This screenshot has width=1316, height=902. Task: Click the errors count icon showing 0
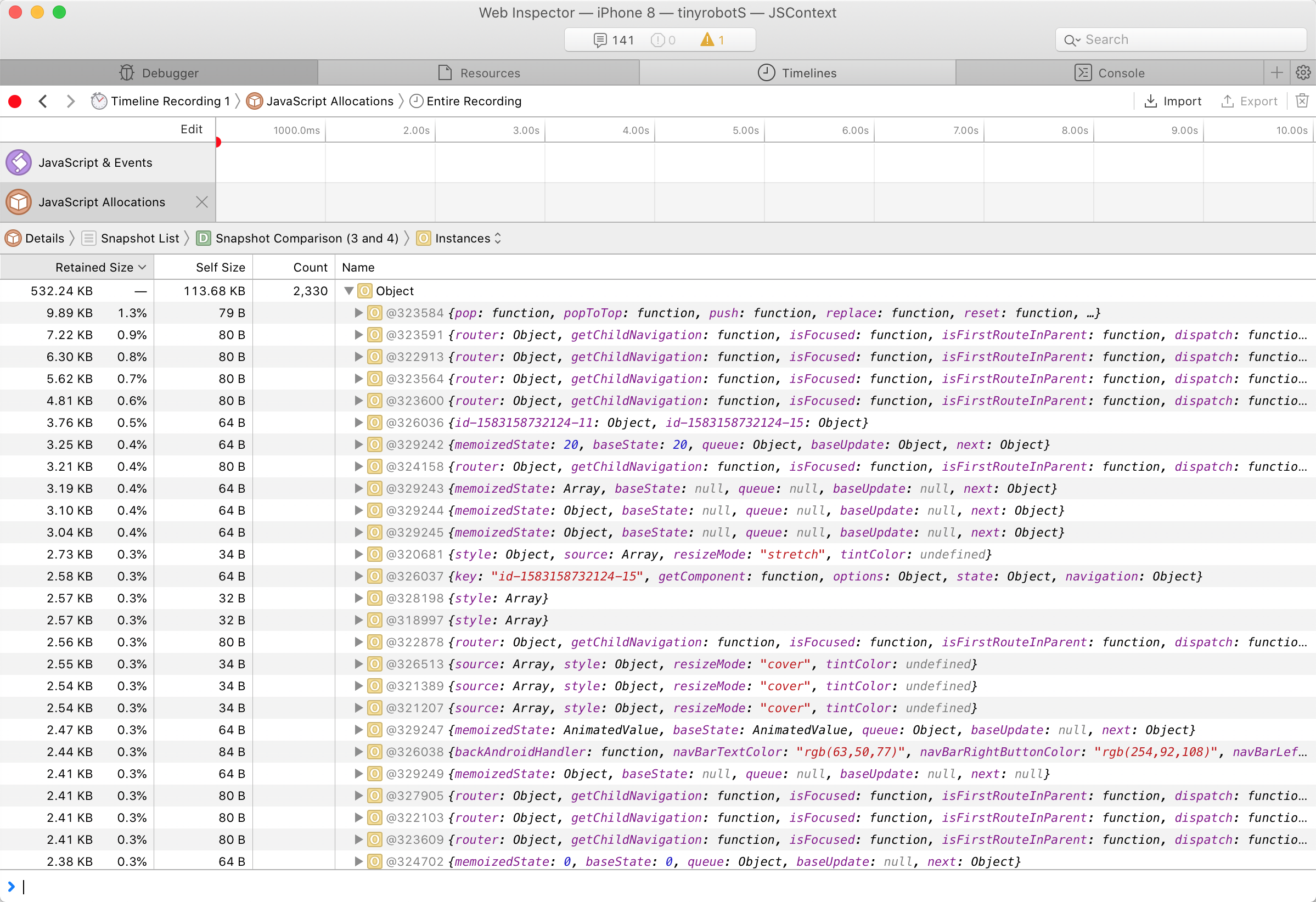pyautogui.click(x=657, y=40)
